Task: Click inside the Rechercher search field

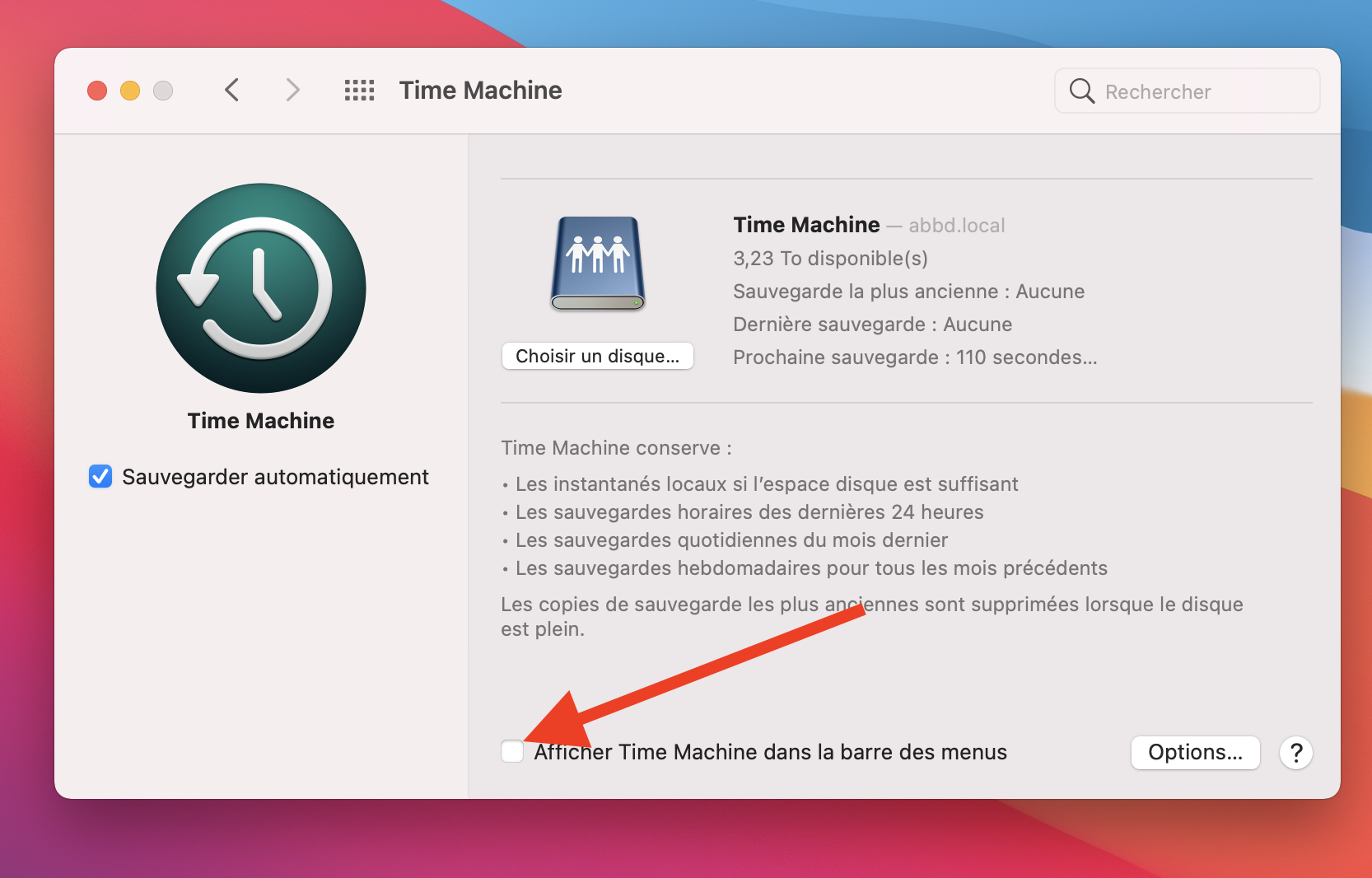Action: pyautogui.click(x=1178, y=91)
